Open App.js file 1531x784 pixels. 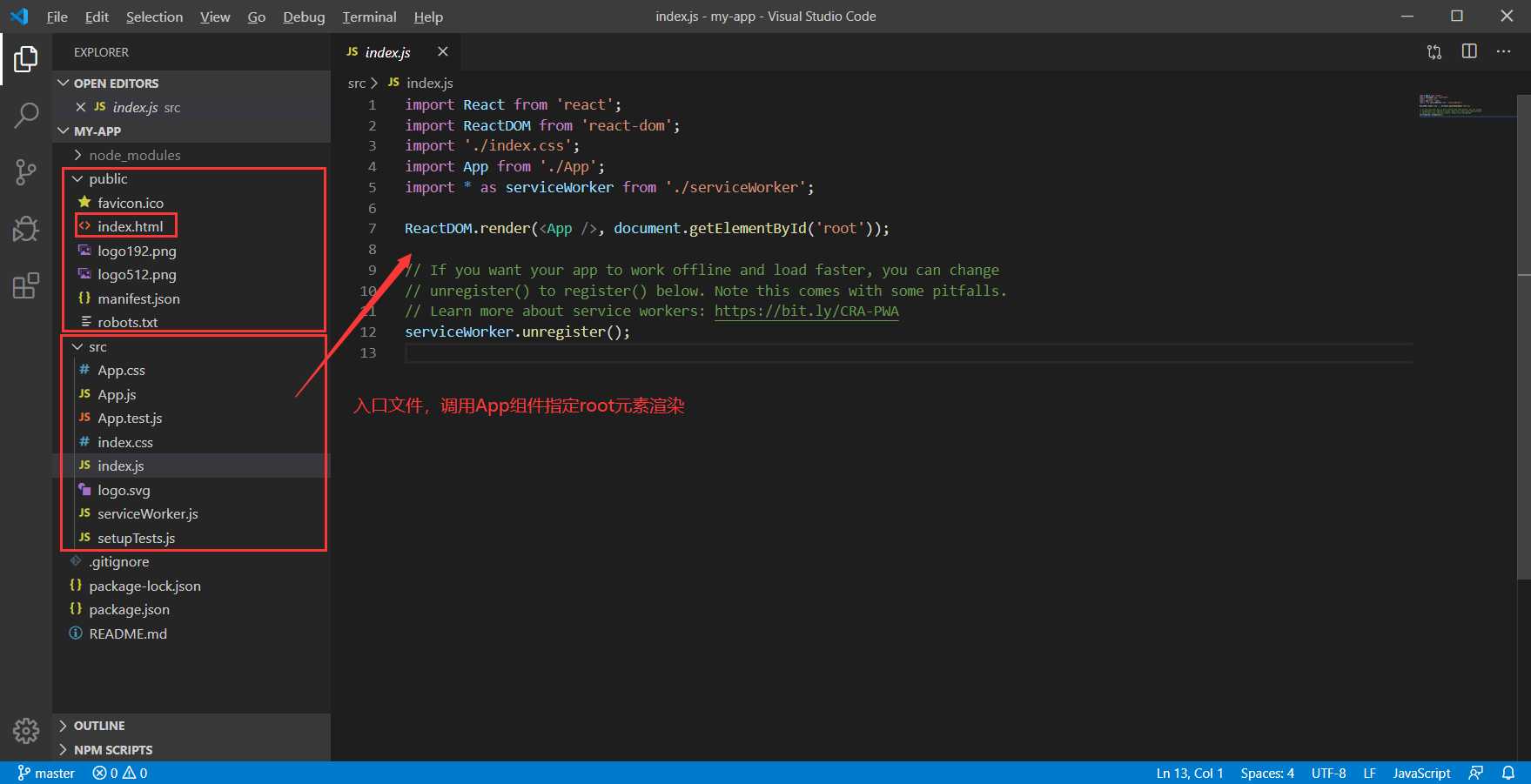(x=191, y=394)
